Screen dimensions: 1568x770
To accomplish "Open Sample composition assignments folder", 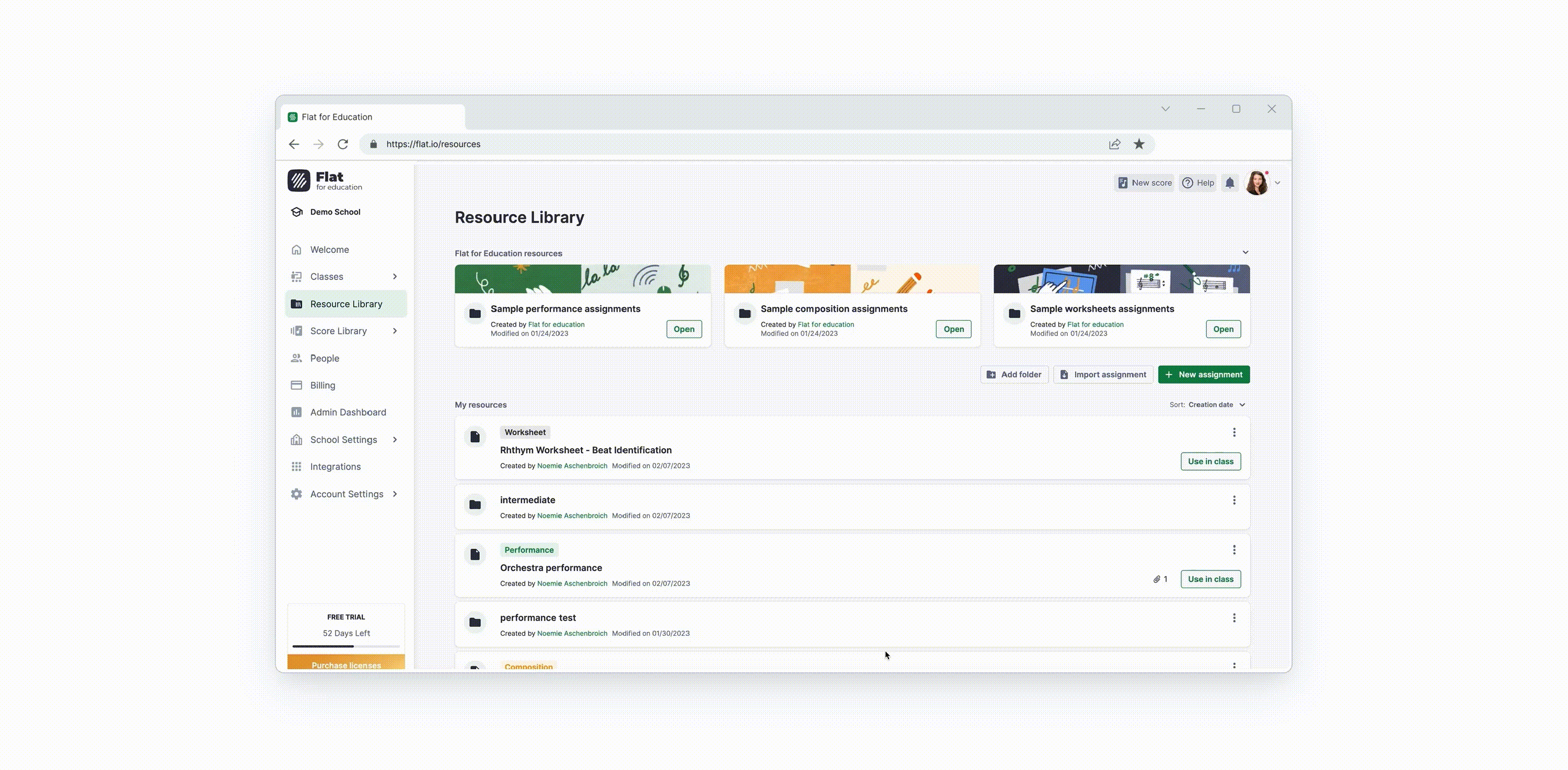I will coord(953,329).
